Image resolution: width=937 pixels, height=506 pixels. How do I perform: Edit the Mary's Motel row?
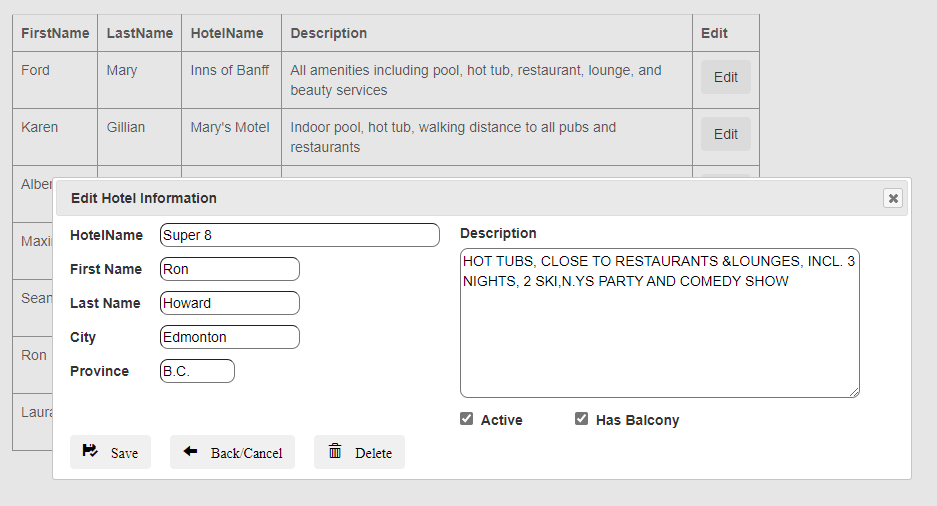[725, 134]
